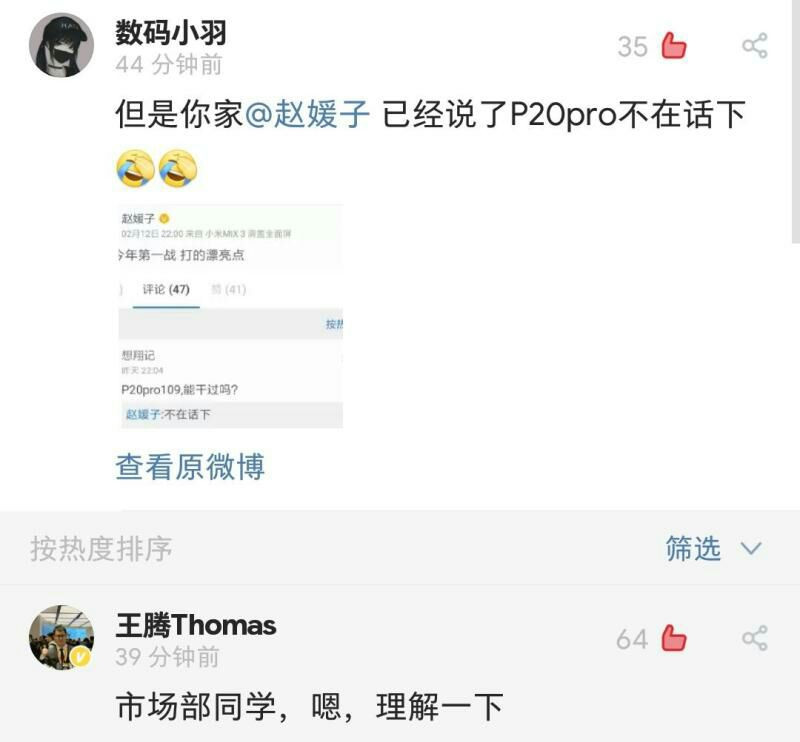800x742 pixels.
Task: Click the chevron next to 筛选
Action: [x=751, y=549]
